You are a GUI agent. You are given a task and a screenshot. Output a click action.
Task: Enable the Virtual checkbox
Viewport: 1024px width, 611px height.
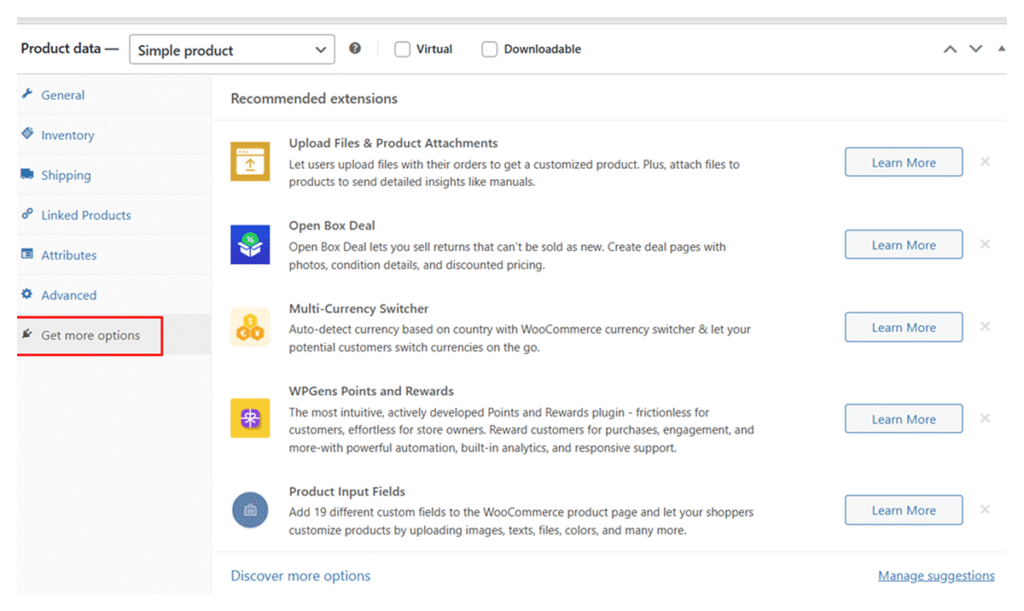[402, 49]
